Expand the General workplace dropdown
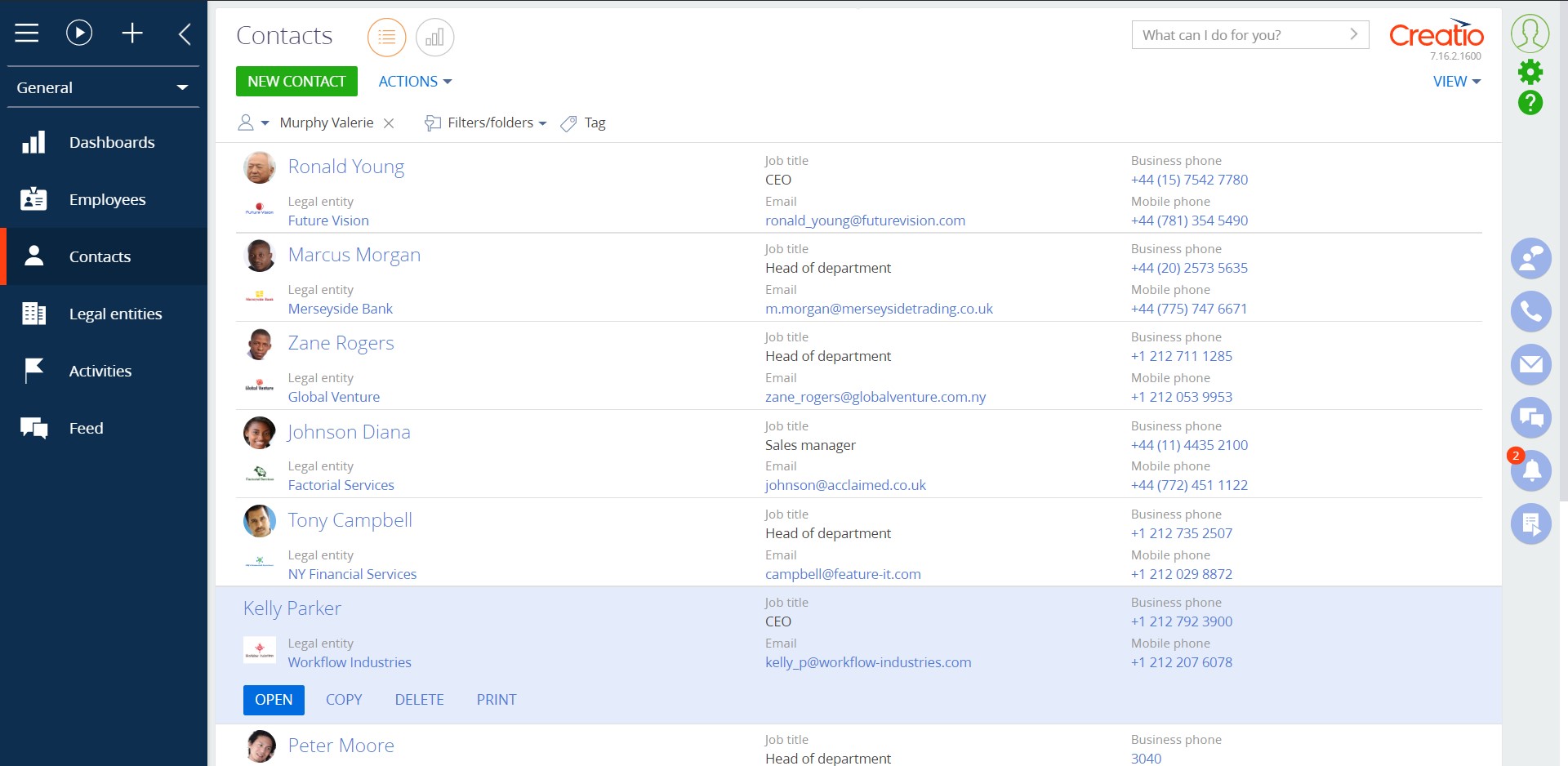Screen dimensions: 1568x766 103,87
